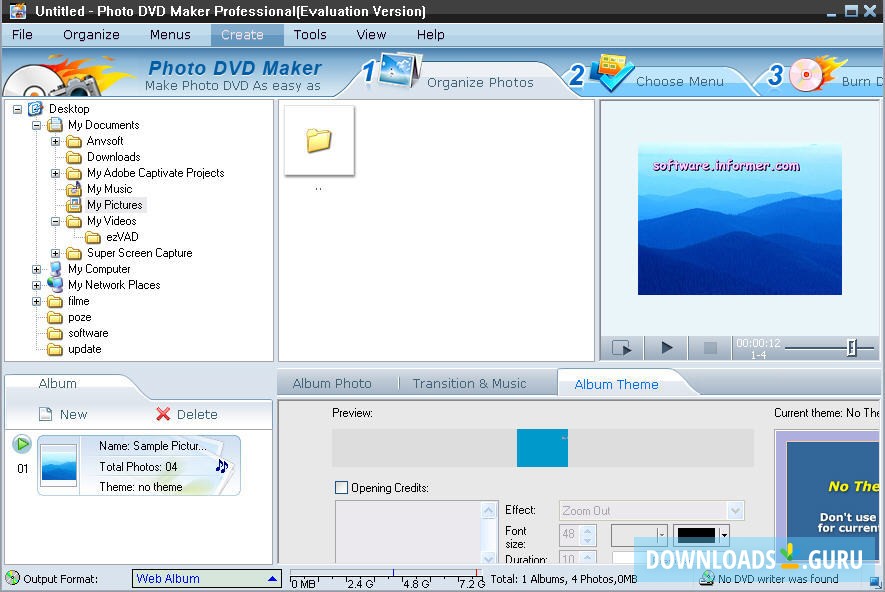Open the Effect dropdown showing Zoom Out
885x592 pixels.
733,510
